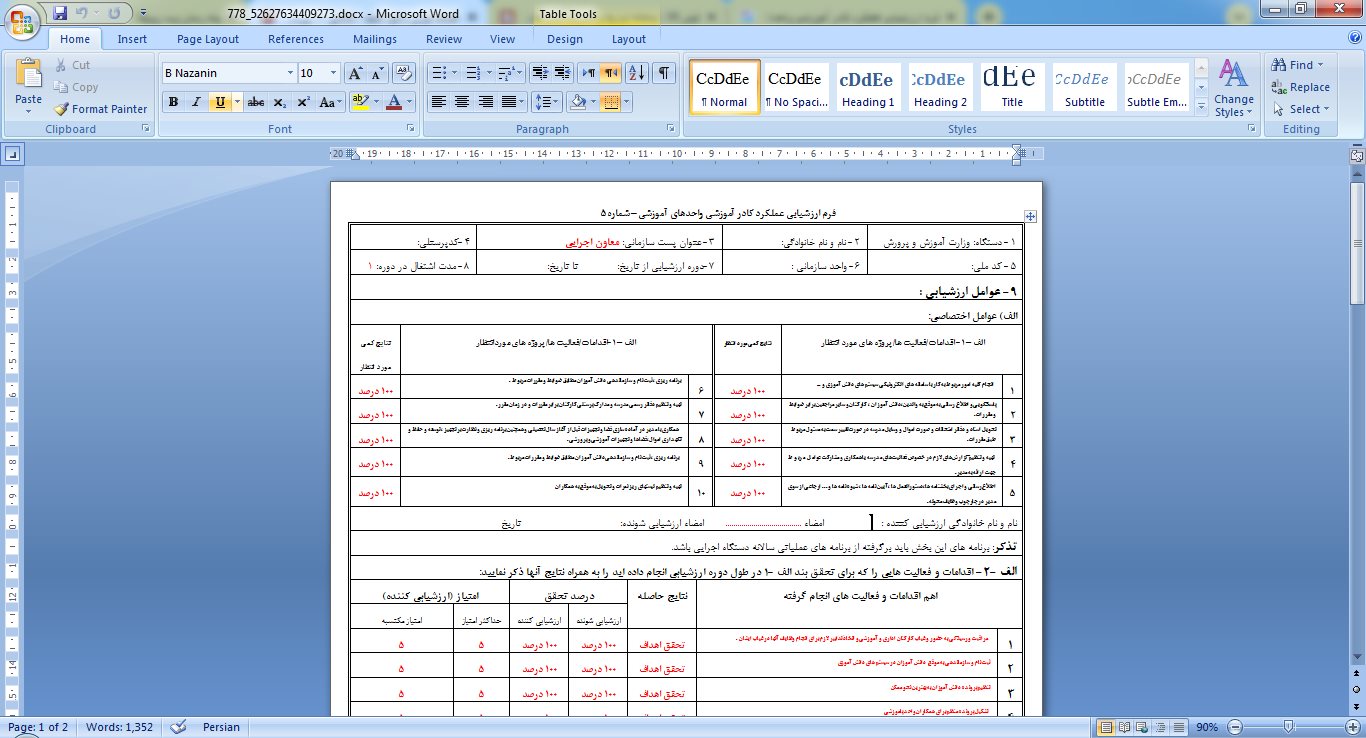
Task: Align text right
Action: (485, 102)
